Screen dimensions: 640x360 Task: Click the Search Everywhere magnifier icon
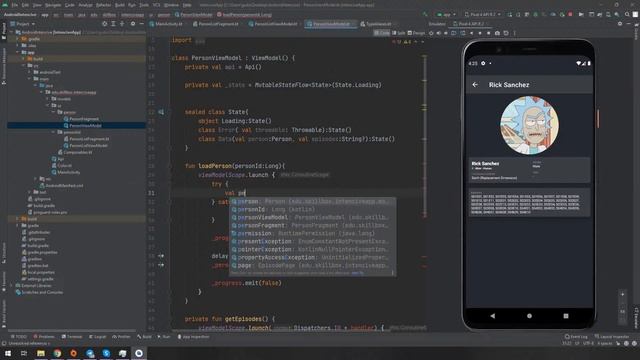(627, 14)
